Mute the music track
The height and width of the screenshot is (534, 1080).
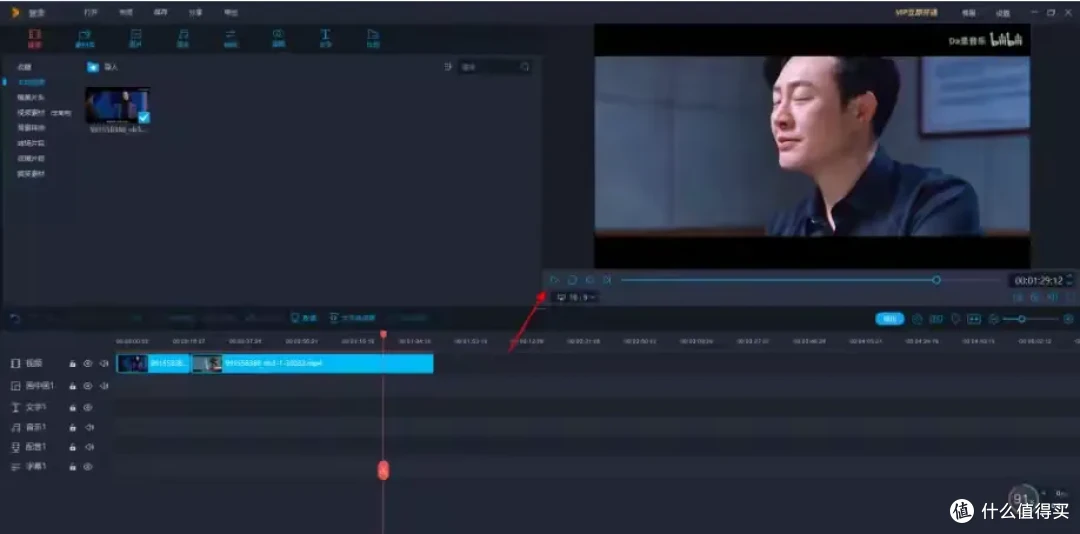pos(89,427)
